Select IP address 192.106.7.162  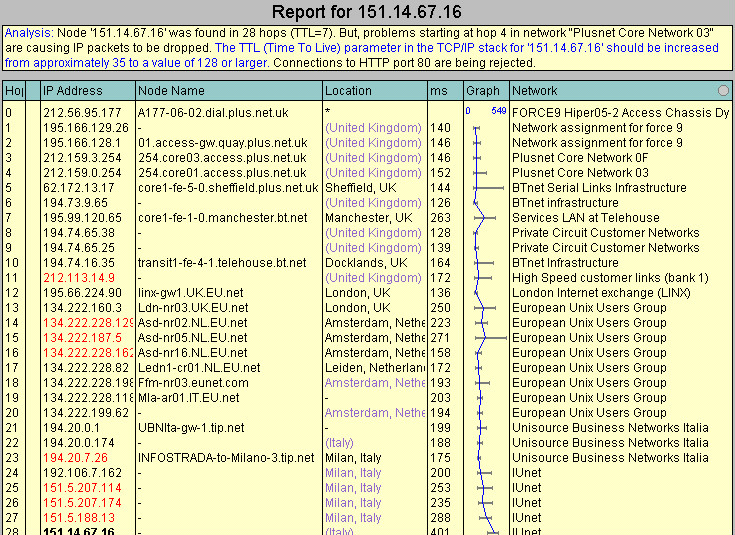[x=82, y=473]
